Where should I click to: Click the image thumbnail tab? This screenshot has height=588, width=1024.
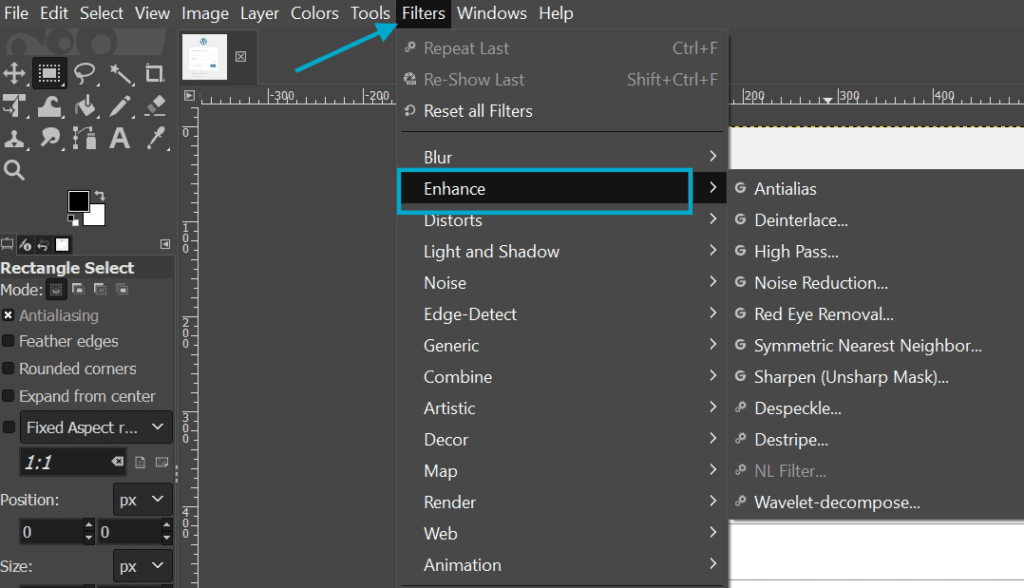pos(204,57)
